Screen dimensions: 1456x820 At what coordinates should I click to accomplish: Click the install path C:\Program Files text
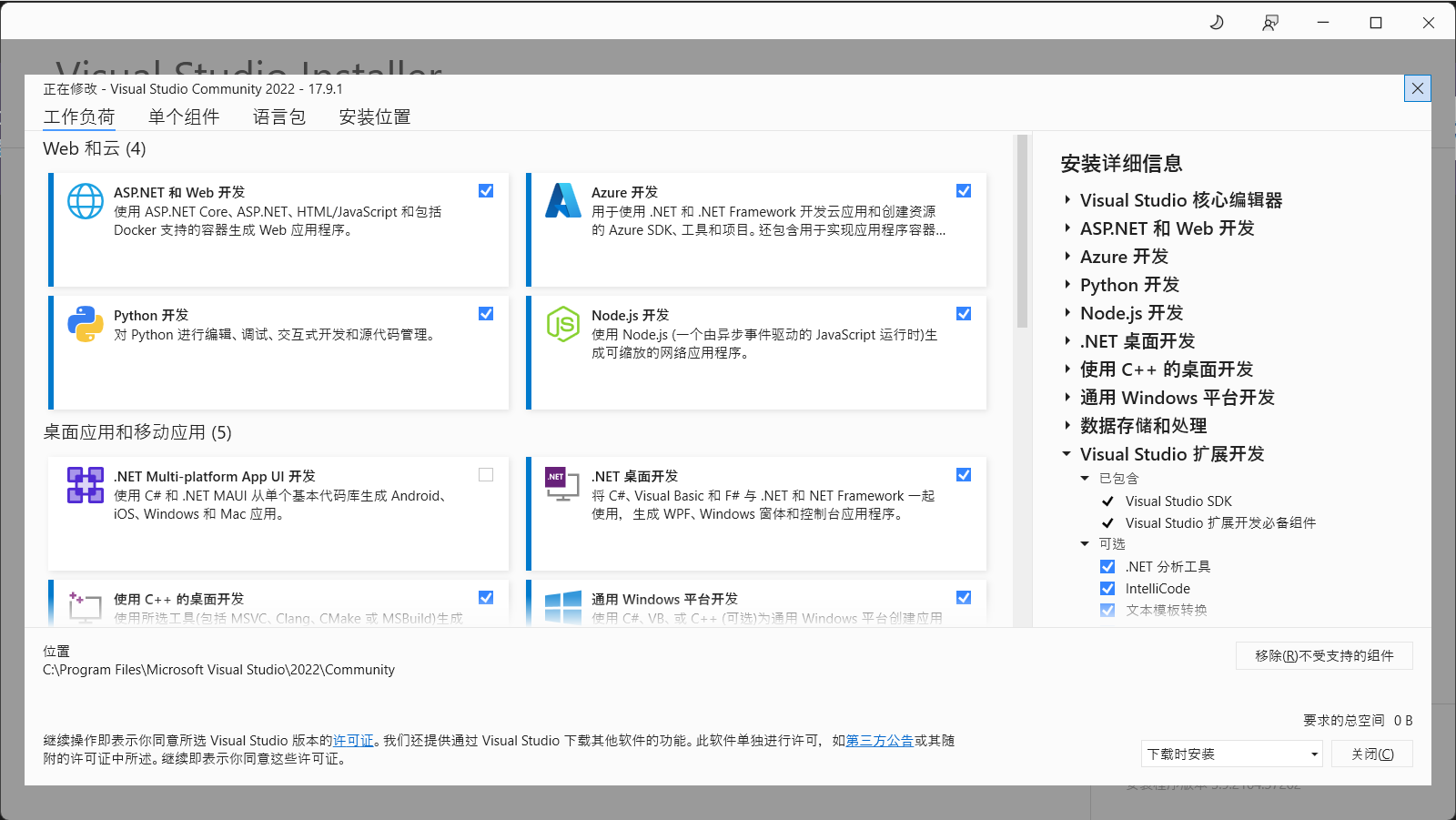pos(218,670)
